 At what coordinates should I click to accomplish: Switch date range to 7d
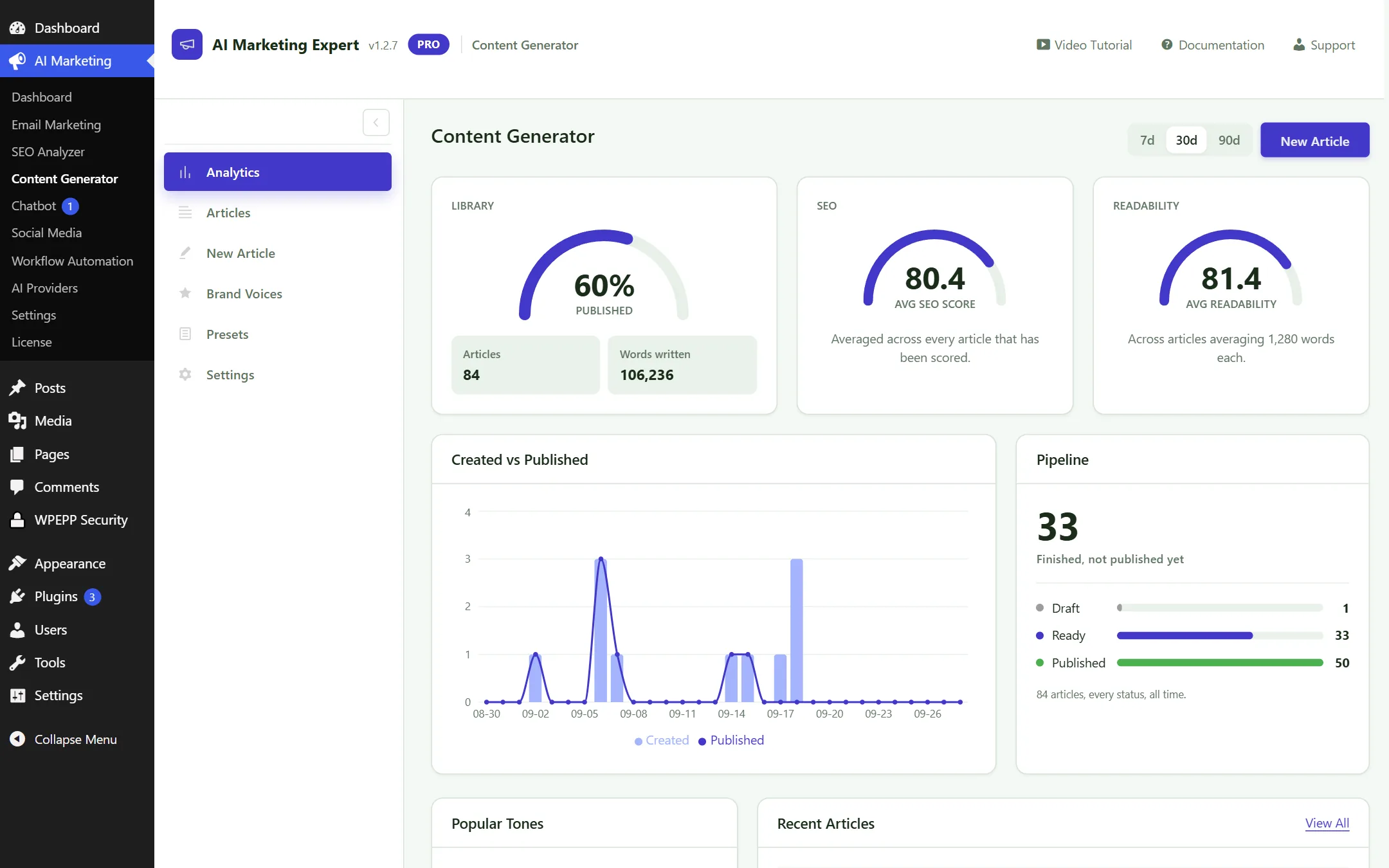coord(1147,140)
